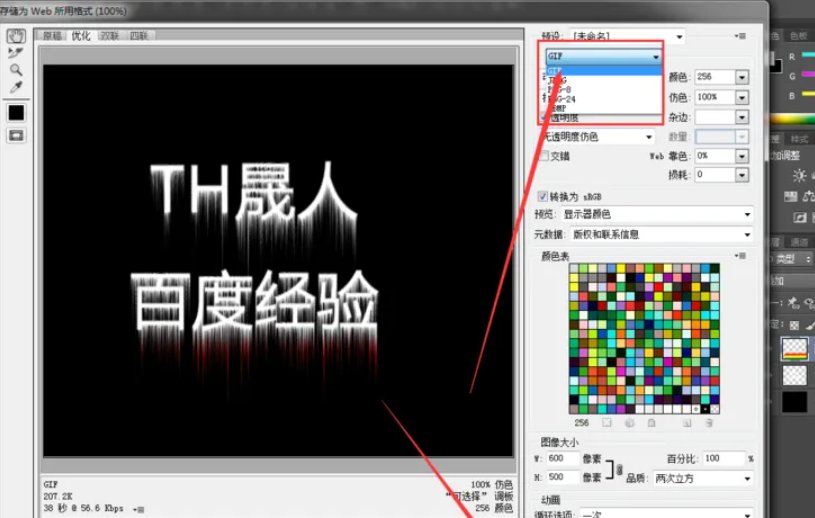815x518 pixels.
Task: Select transparent swatch at end of color table
Action: pyautogui.click(x=715, y=409)
